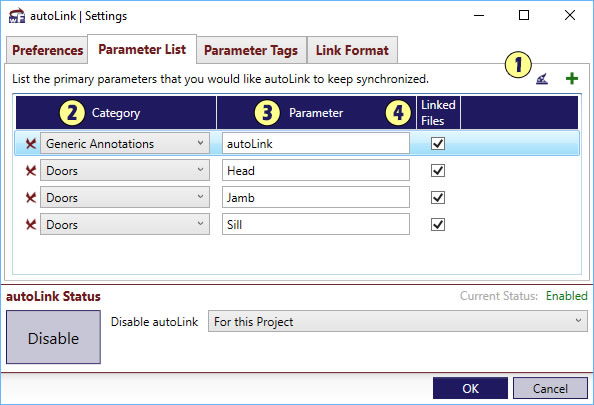Viewport: 594px width, 405px height.
Task: Confirm settings with the OK button
Action: (x=471, y=388)
